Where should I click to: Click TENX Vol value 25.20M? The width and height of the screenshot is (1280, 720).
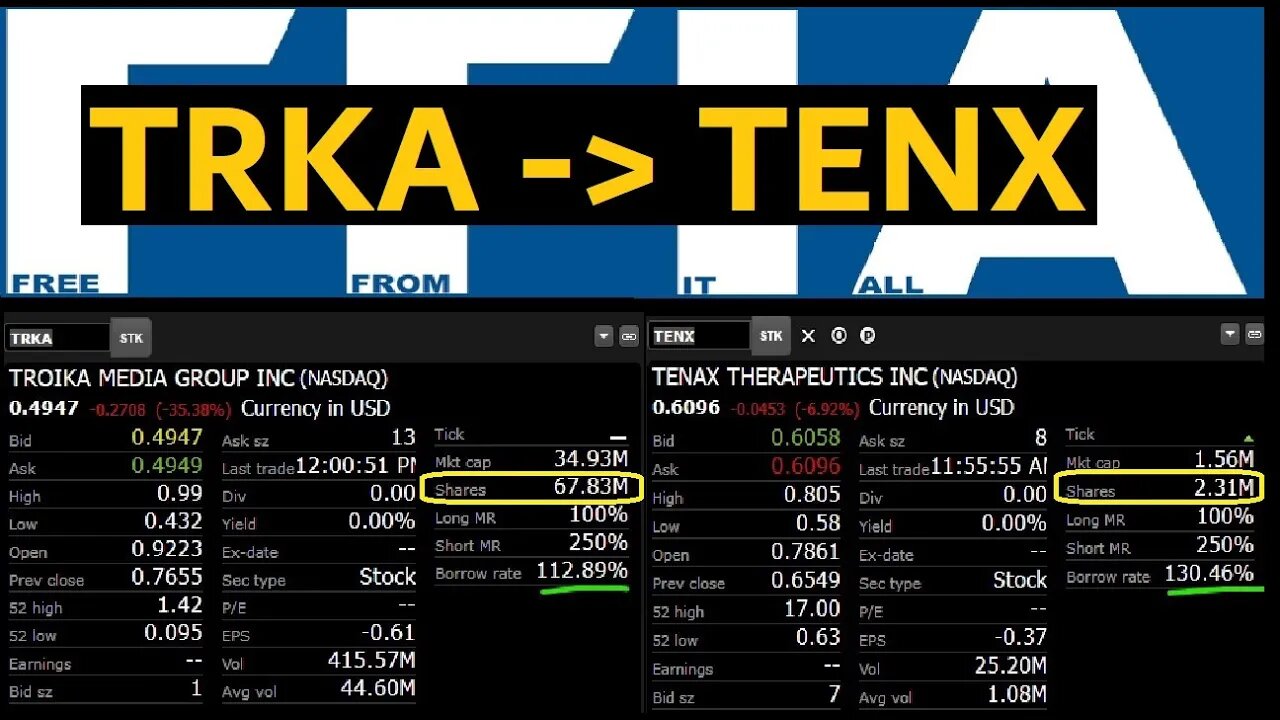pyautogui.click(x=1011, y=665)
